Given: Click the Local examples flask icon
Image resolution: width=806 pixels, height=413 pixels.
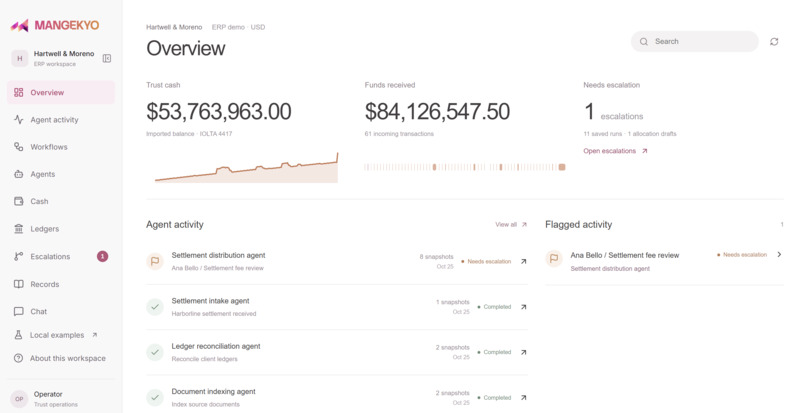Looking at the screenshot, I should [x=19, y=335].
